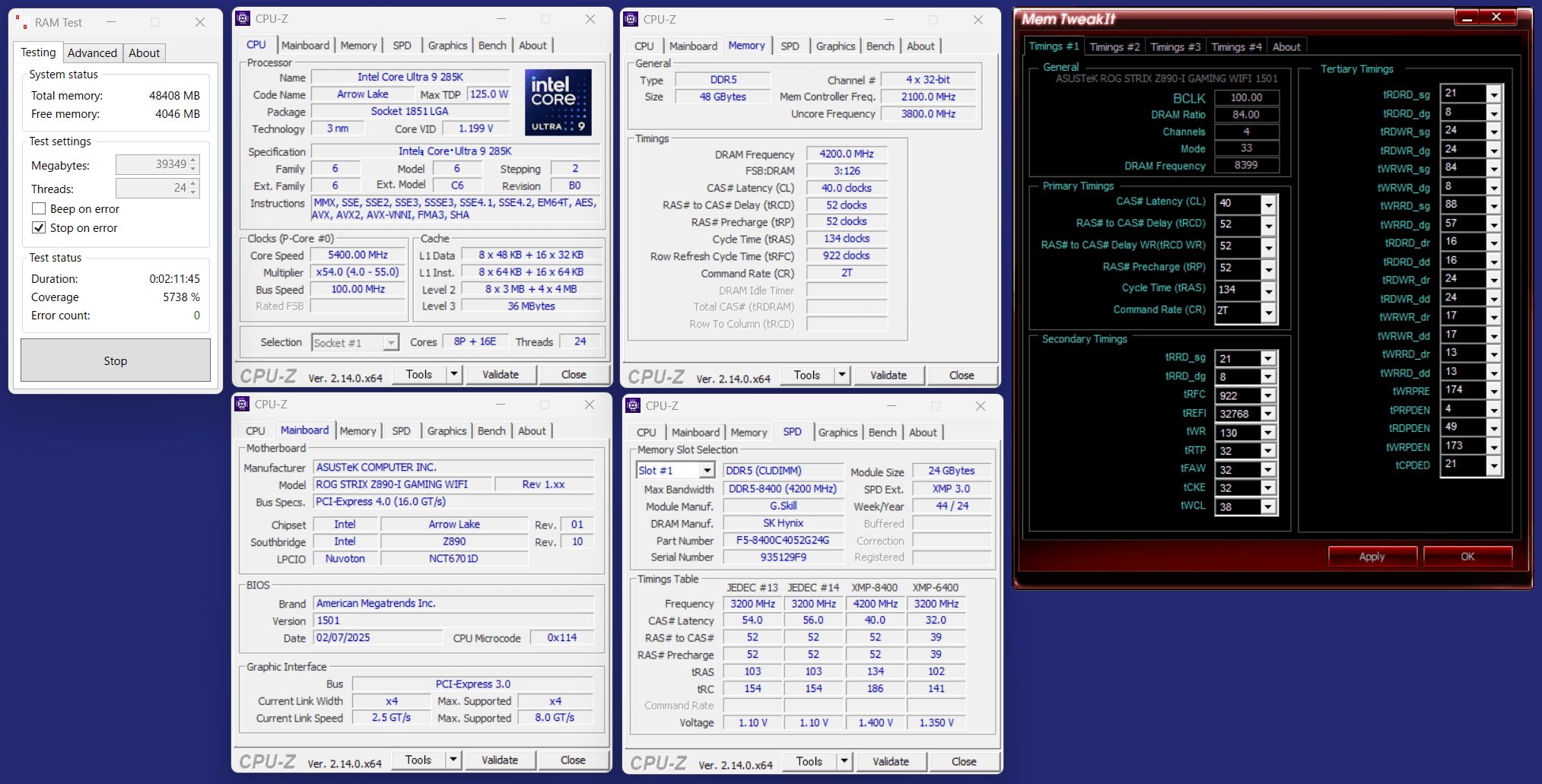1542x784 pixels.
Task: Uncheck the Stop on error checkbox
Action: (x=39, y=227)
